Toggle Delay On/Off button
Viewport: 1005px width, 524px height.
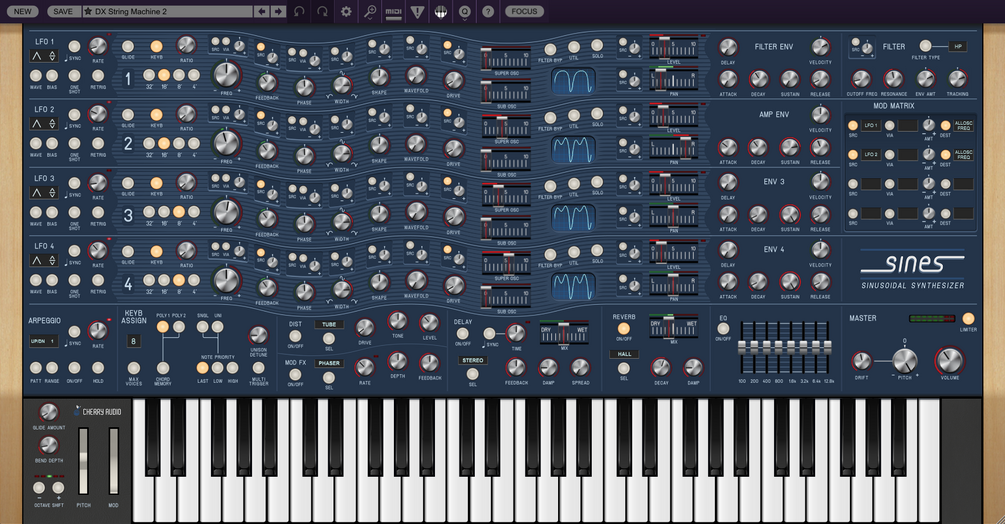click(x=462, y=334)
